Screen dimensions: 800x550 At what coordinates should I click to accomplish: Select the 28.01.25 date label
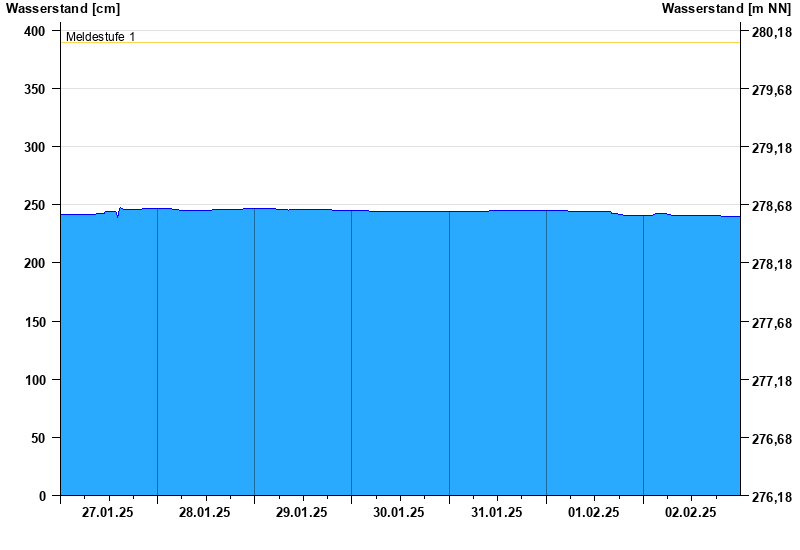[x=205, y=513]
